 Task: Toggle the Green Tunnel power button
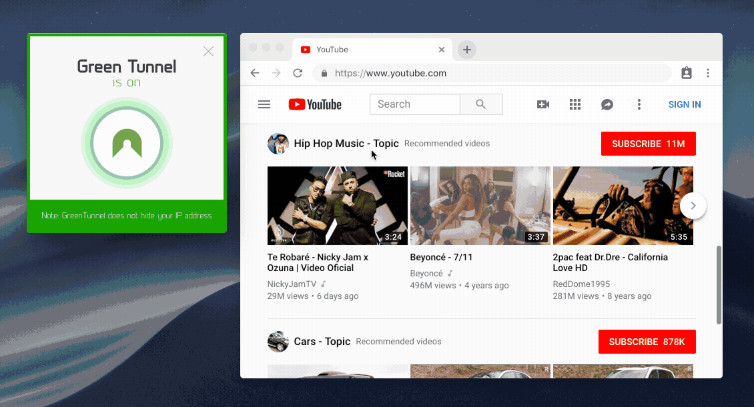coord(127,143)
